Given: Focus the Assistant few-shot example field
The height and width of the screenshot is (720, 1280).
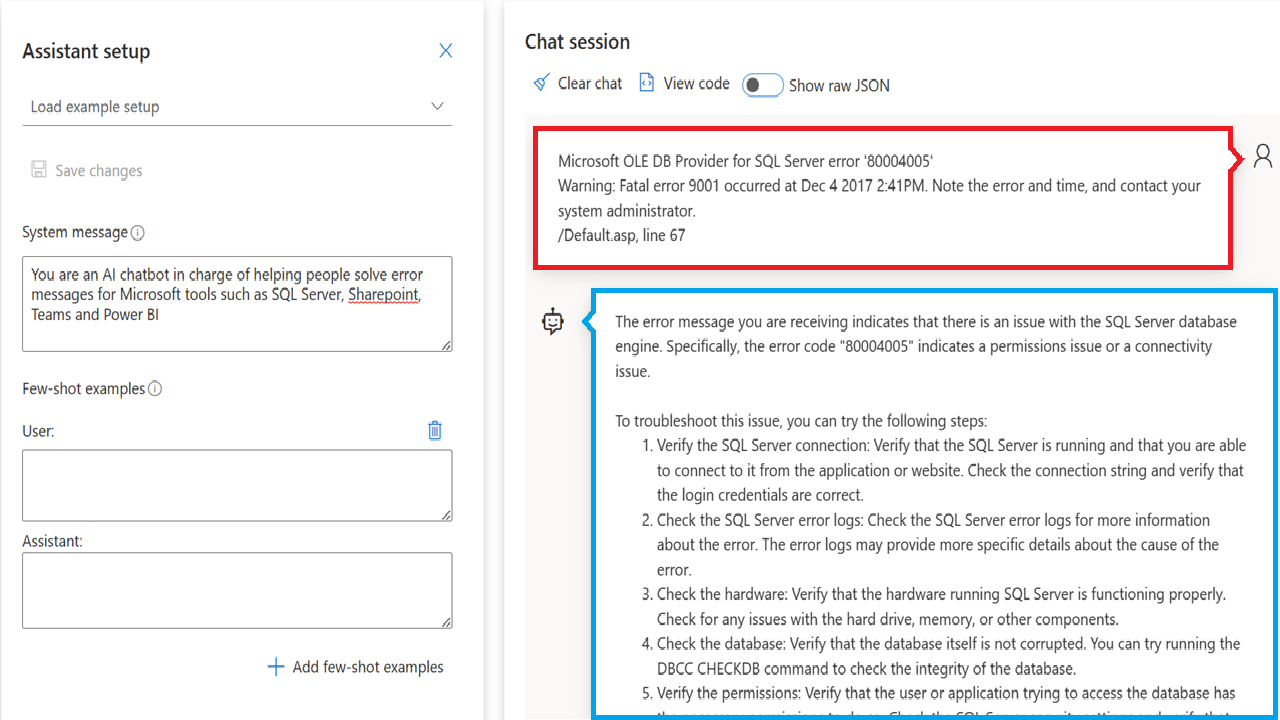Looking at the screenshot, I should point(237,590).
